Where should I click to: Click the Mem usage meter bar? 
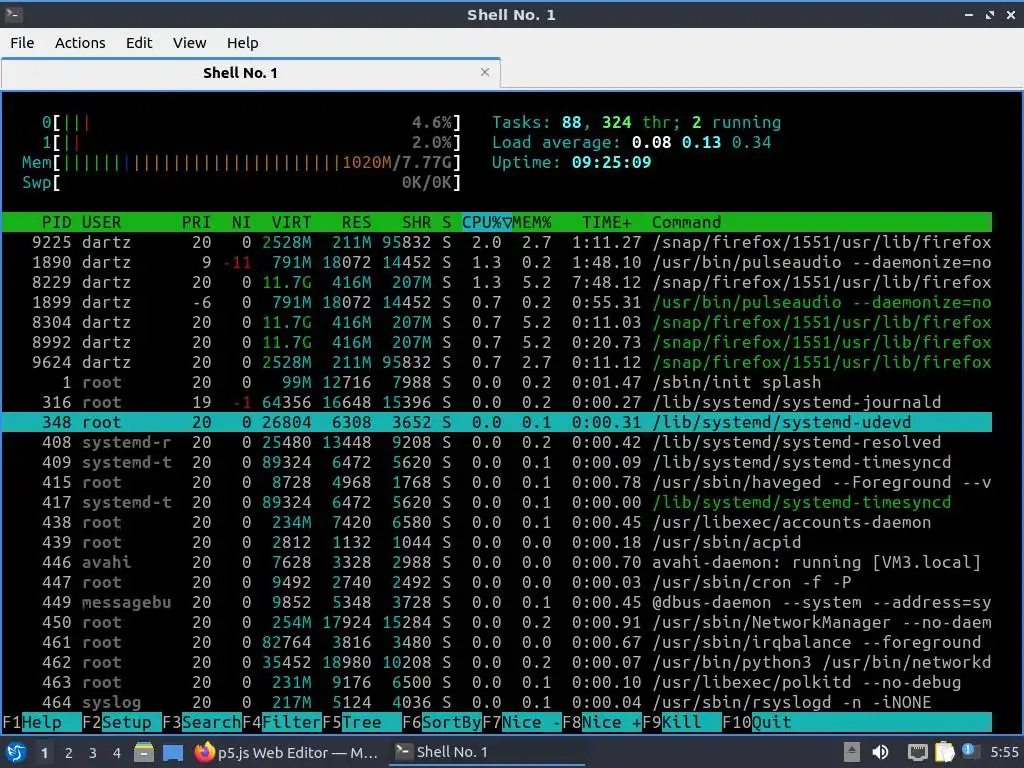tap(241, 163)
